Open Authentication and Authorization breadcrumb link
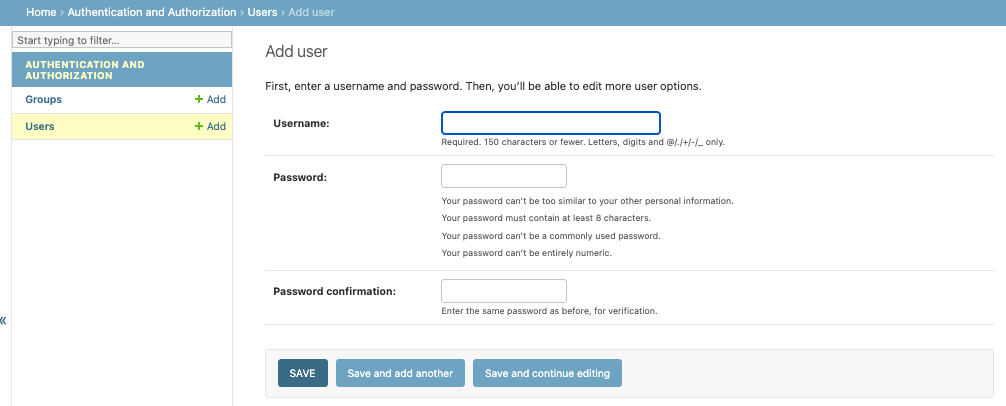The image size is (1006, 406). click(152, 12)
